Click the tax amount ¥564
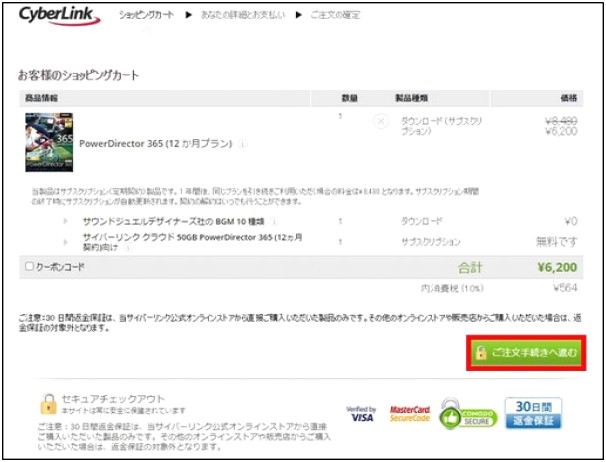Viewport: 606px width, 462px height. click(565, 288)
